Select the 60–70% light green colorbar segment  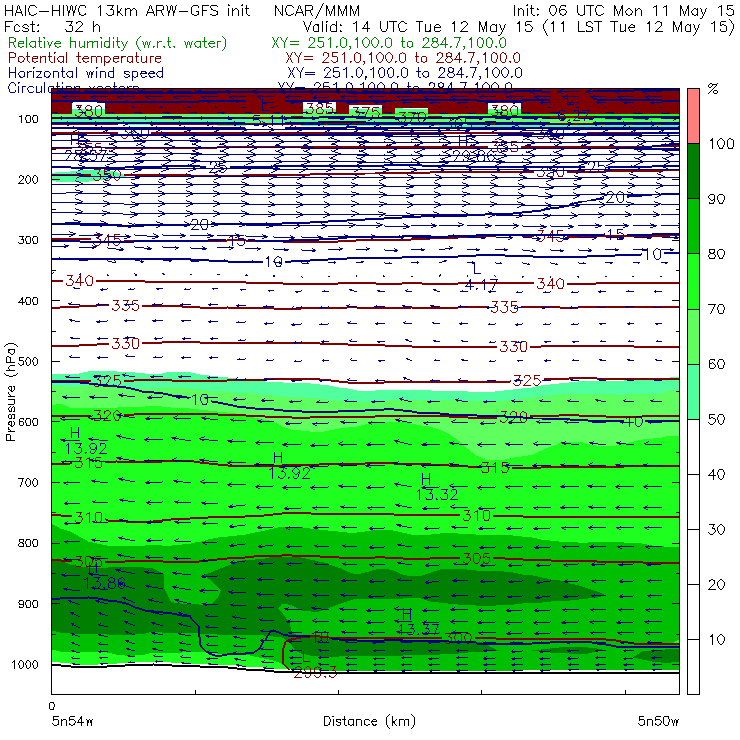point(693,336)
